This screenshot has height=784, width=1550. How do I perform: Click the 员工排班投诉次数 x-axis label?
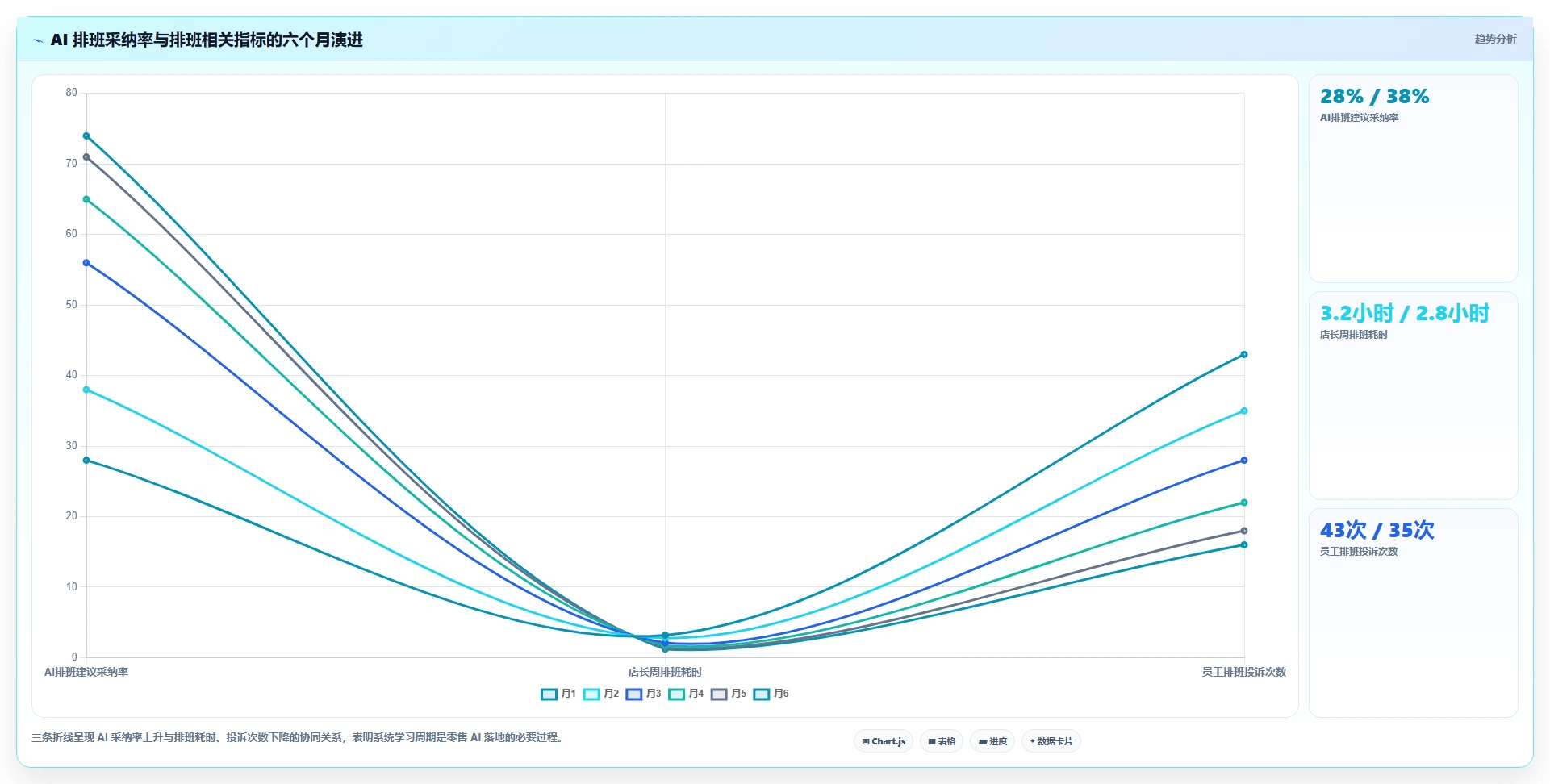(x=1244, y=672)
